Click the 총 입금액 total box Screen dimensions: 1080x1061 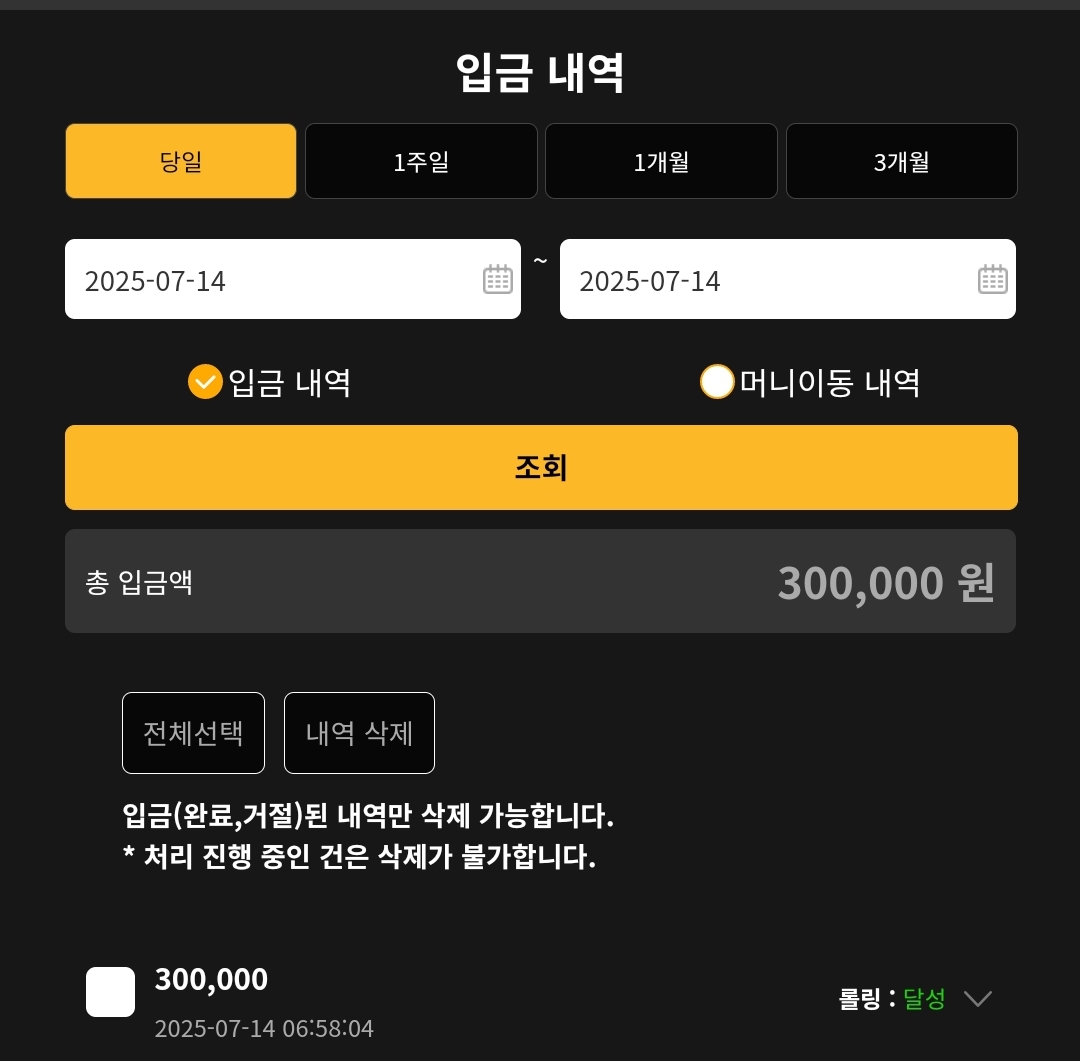tap(540, 581)
